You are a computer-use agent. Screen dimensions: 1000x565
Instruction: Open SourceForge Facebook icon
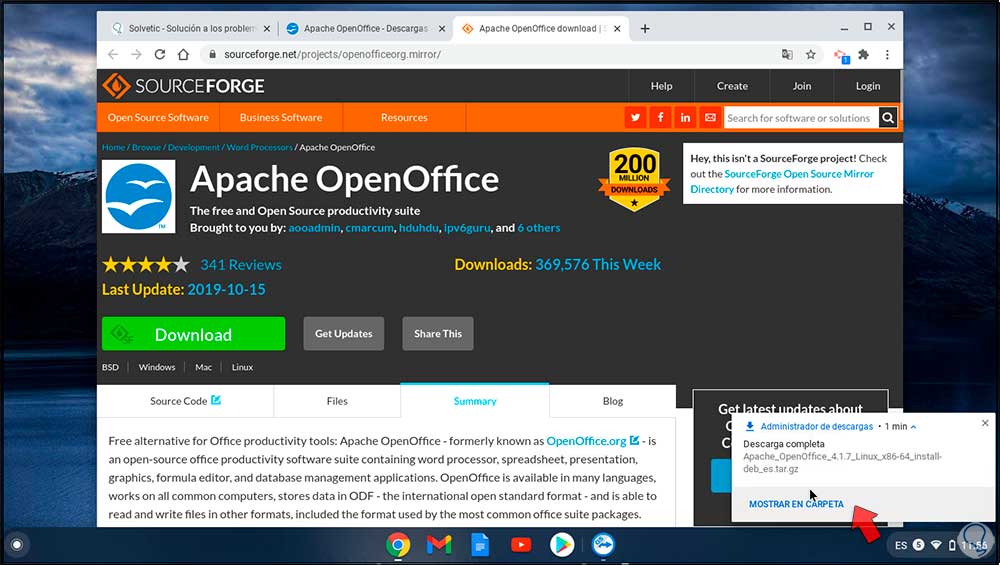pos(660,117)
